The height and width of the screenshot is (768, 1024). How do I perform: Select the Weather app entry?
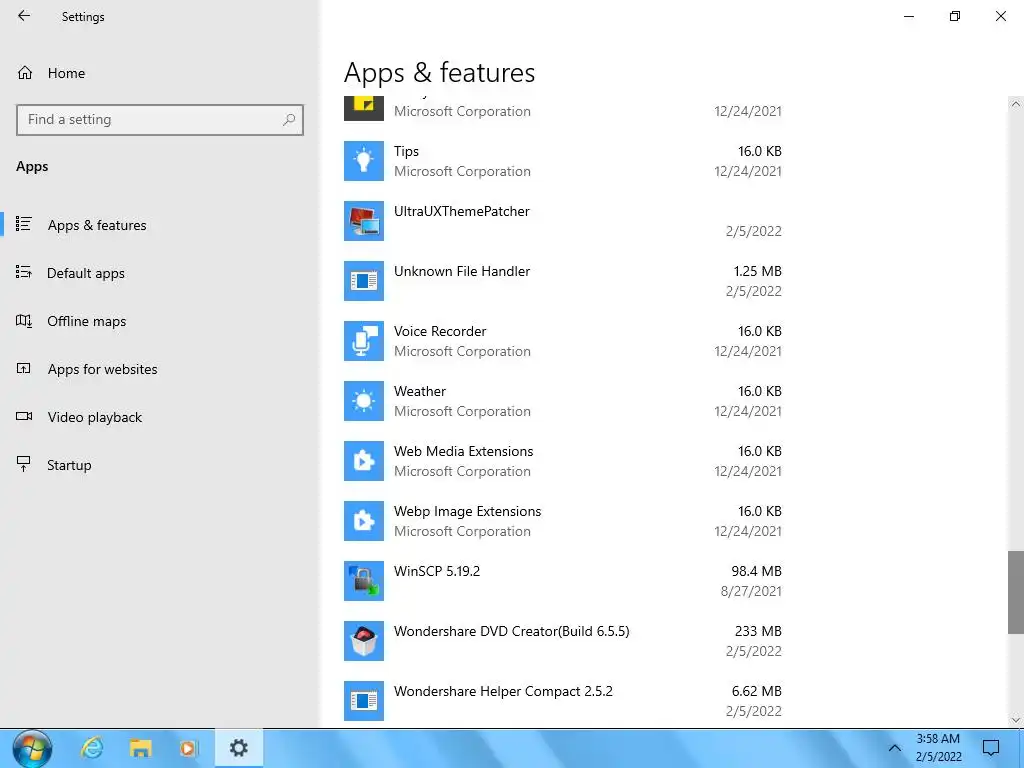[563, 401]
